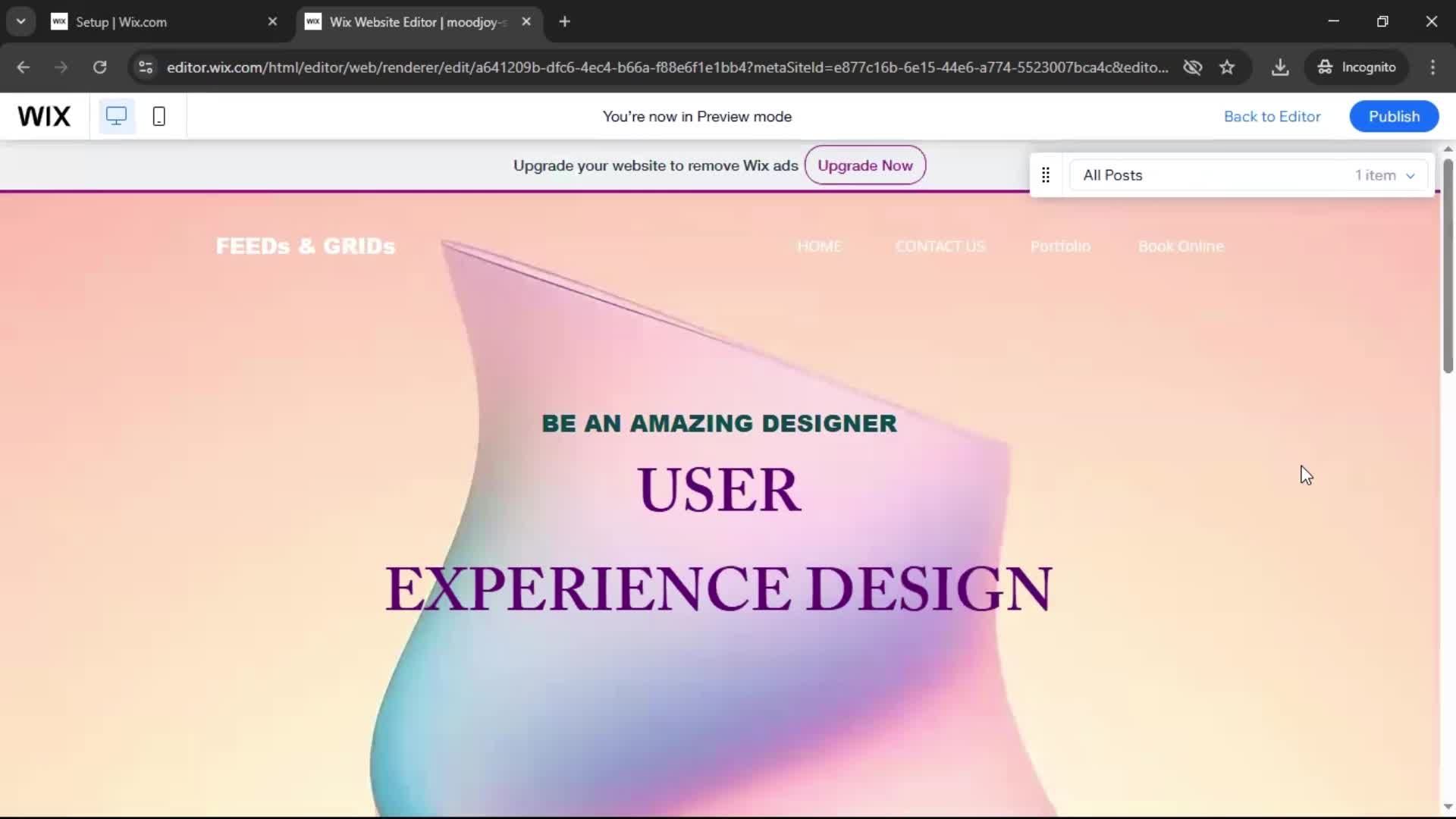Minimize the browser window
Screen dimensions: 1456x819
pos(1333,22)
